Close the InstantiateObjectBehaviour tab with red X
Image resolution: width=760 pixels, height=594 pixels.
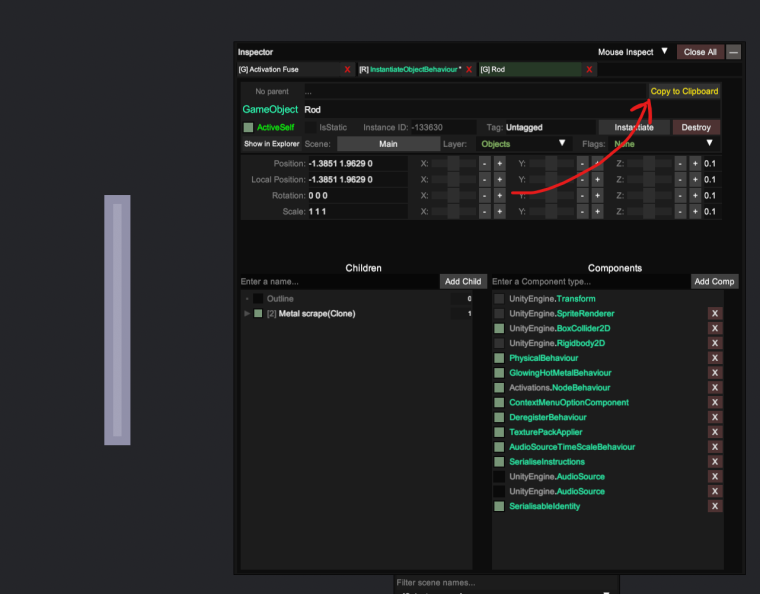[x=469, y=69]
